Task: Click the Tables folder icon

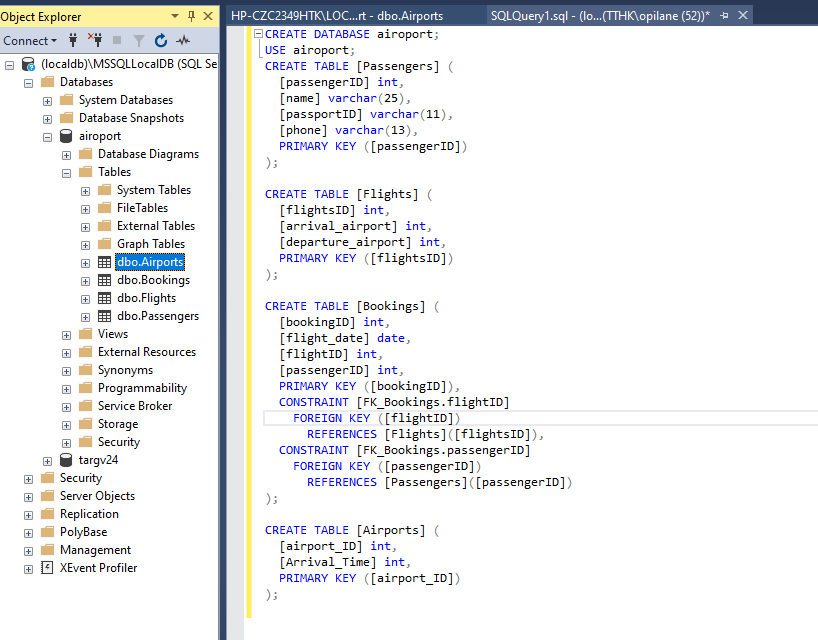Action: pyautogui.click(x=86, y=172)
